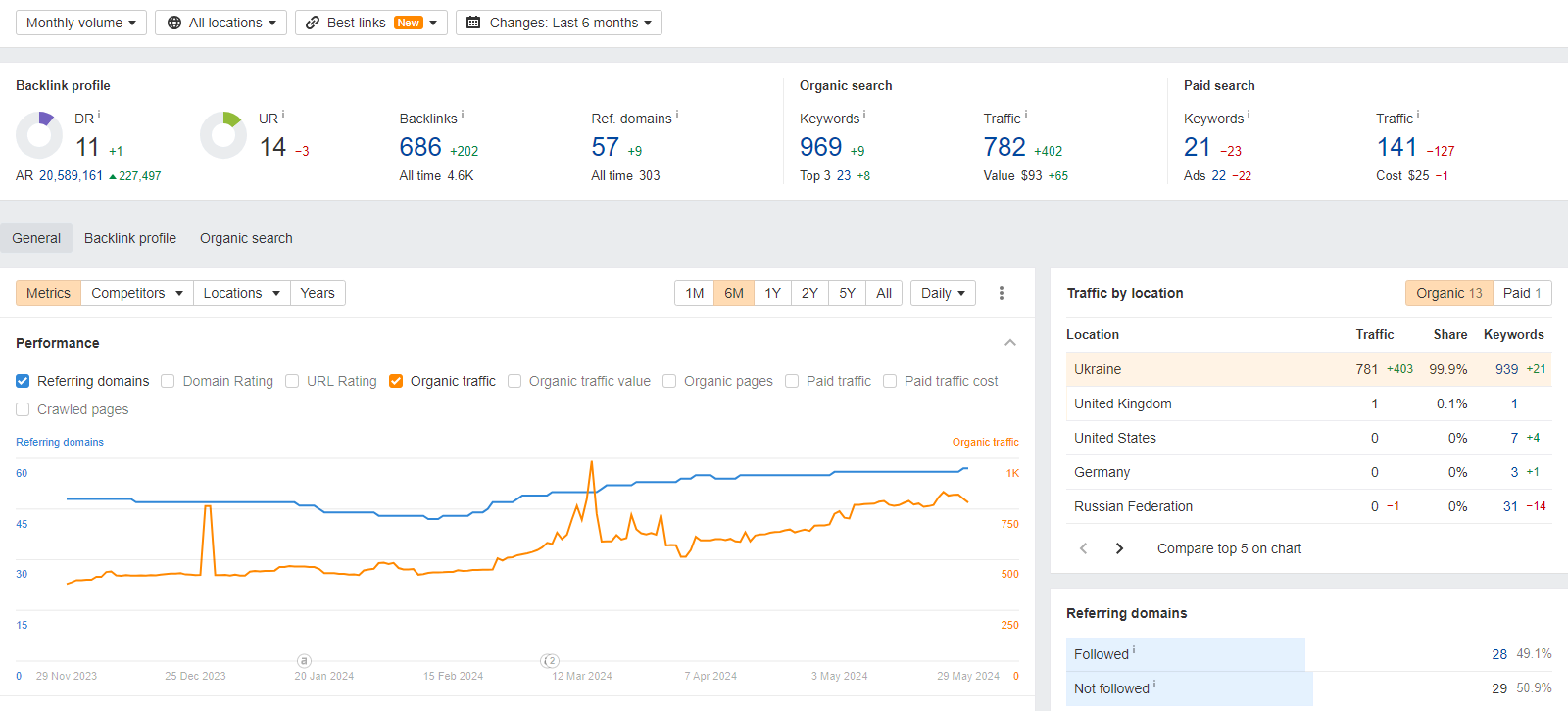The width and height of the screenshot is (1568, 711).
Task: Click the DR donut chart icon
Action: click(39, 135)
